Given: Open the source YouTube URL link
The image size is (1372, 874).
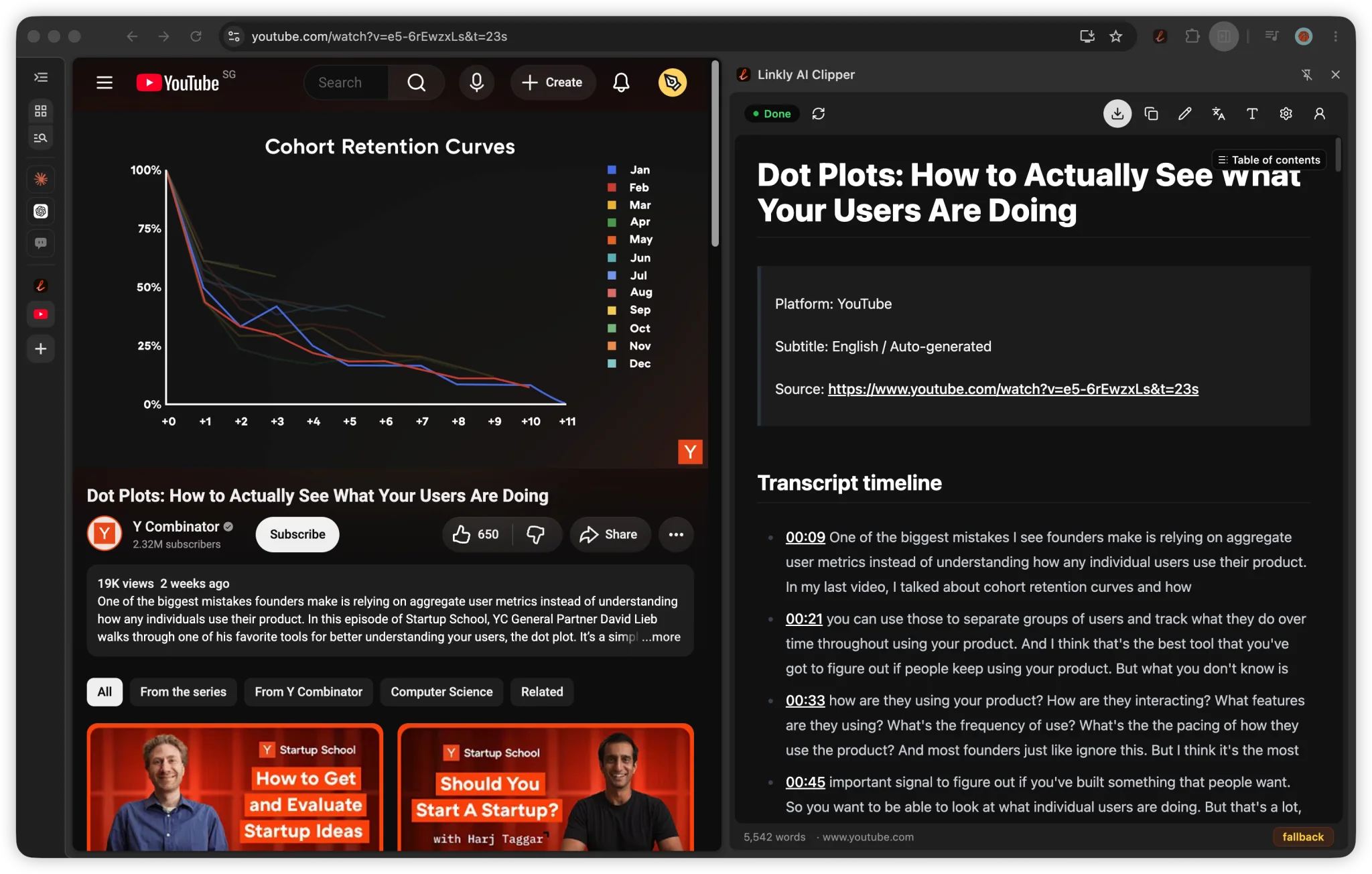Looking at the screenshot, I should (1013, 389).
